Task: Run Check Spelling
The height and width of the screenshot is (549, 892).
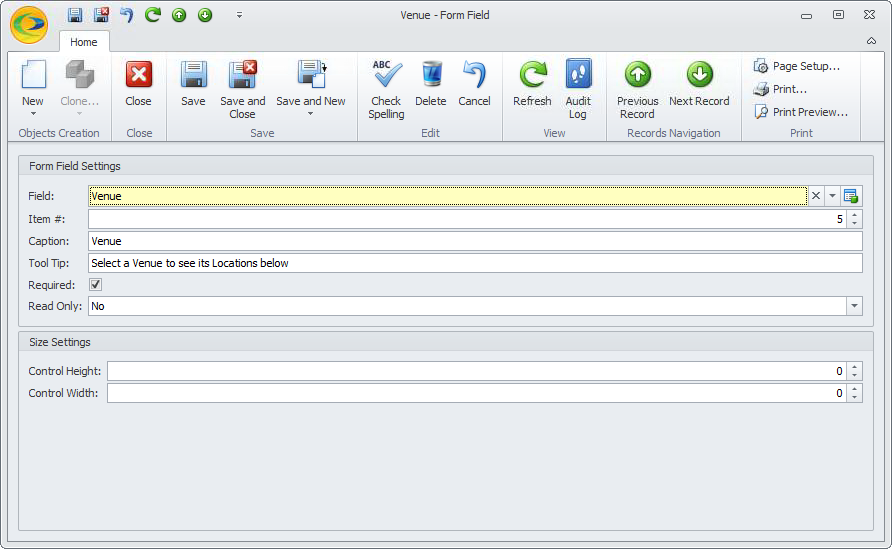Action: point(386,90)
